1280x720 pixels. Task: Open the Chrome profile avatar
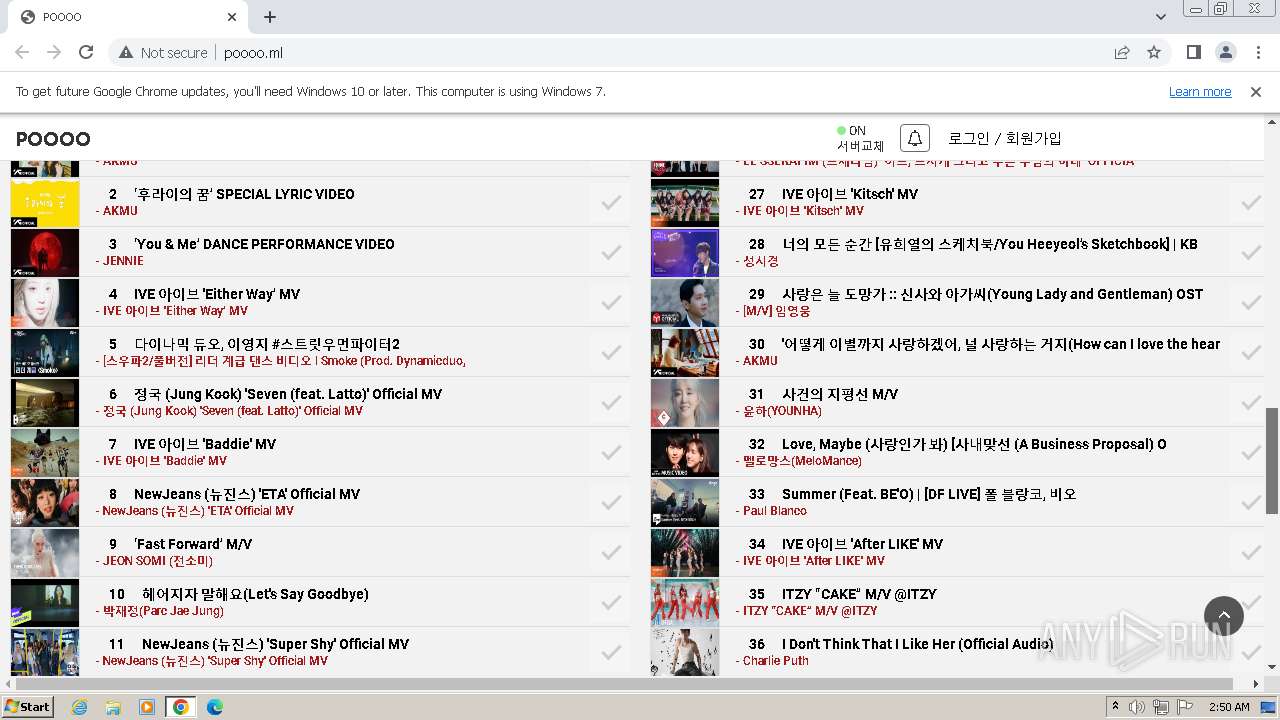click(1225, 52)
